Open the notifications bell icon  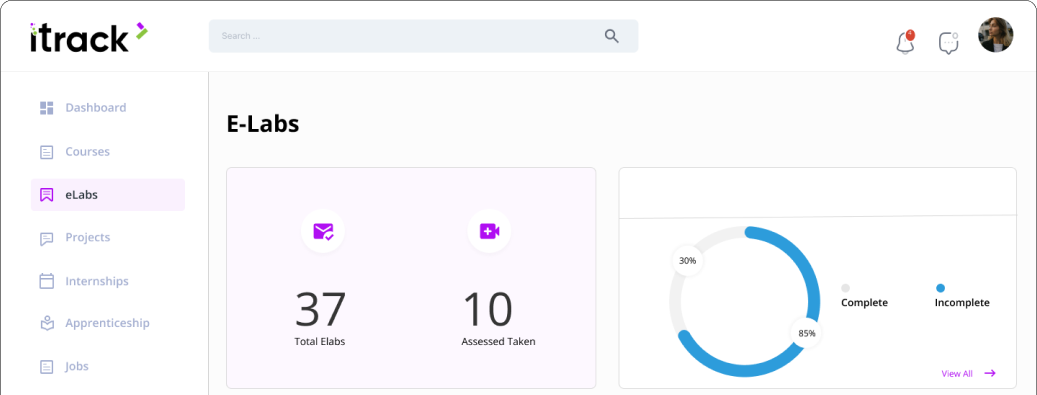click(x=905, y=42)
